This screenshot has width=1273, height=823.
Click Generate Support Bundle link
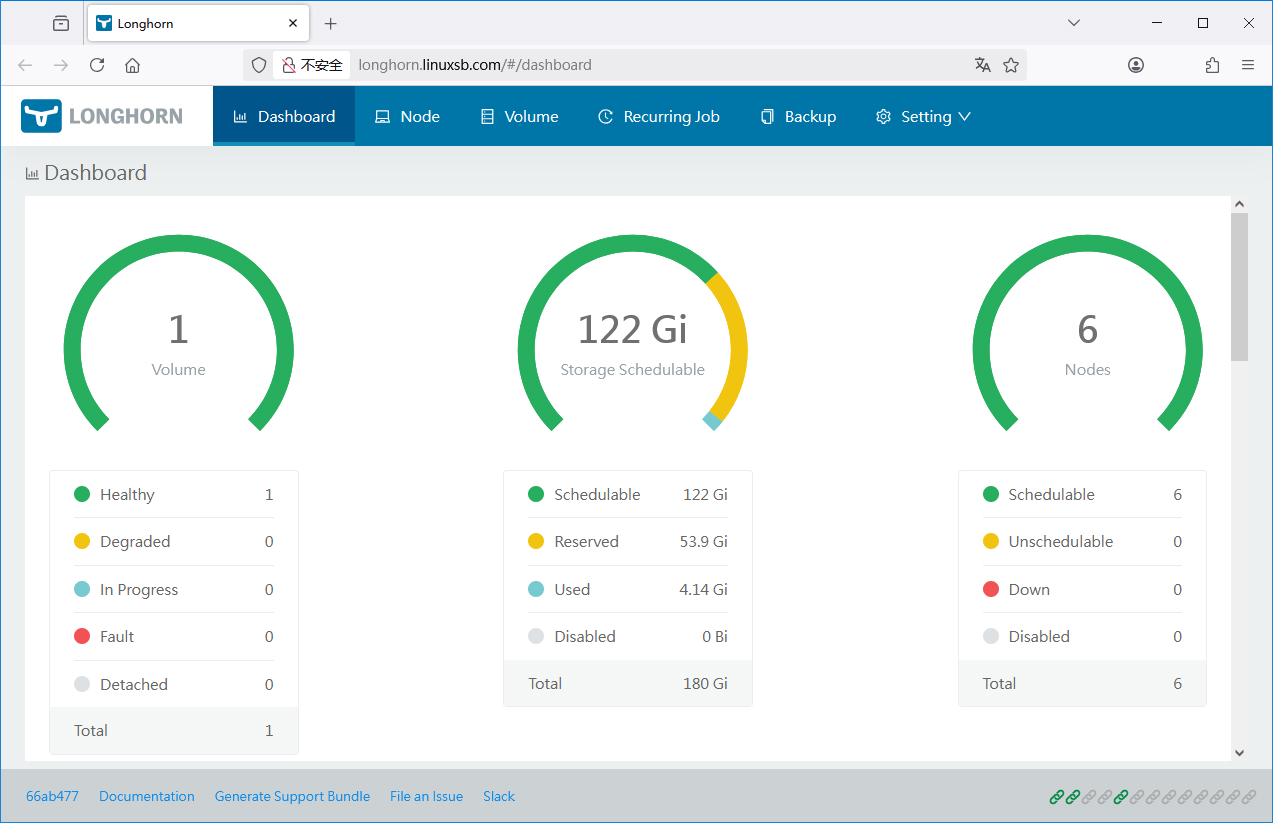tap(292, 797)
